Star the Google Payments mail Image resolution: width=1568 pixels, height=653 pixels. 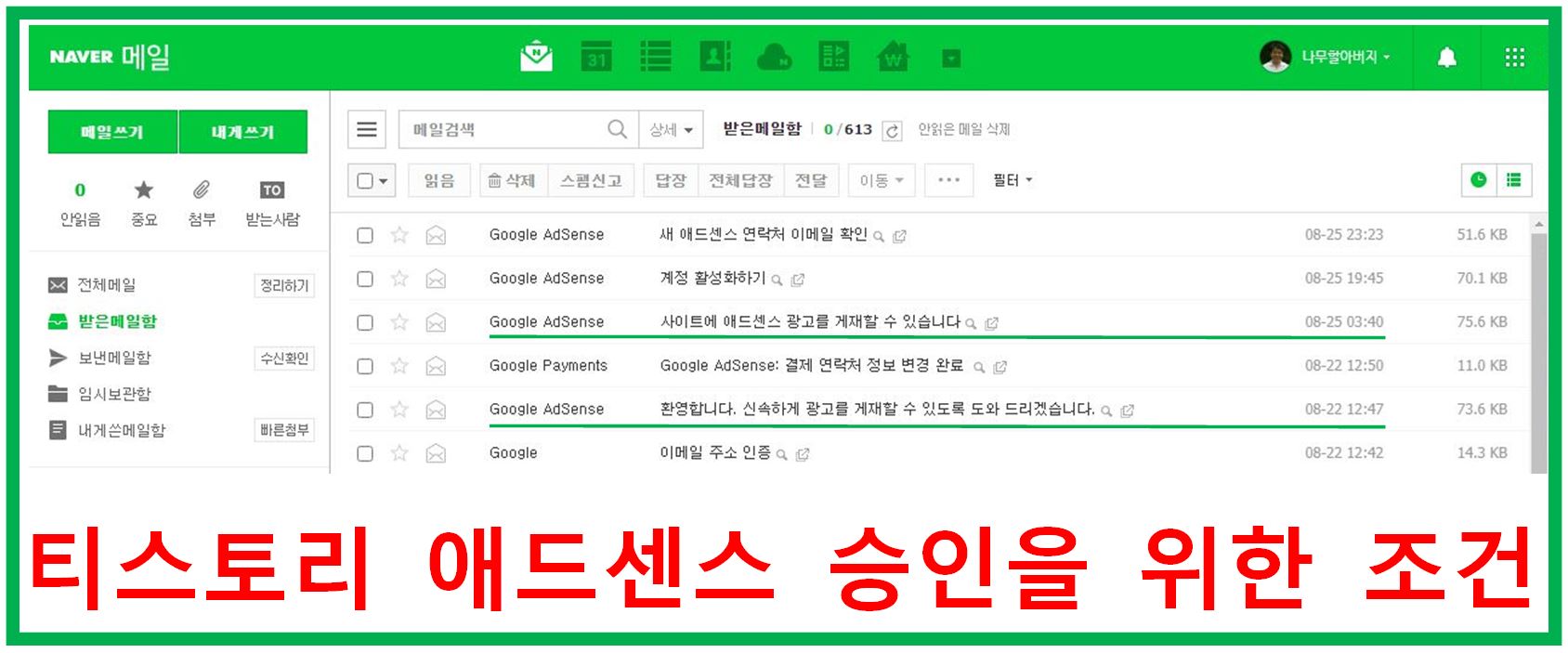click(x=399, y=365)
